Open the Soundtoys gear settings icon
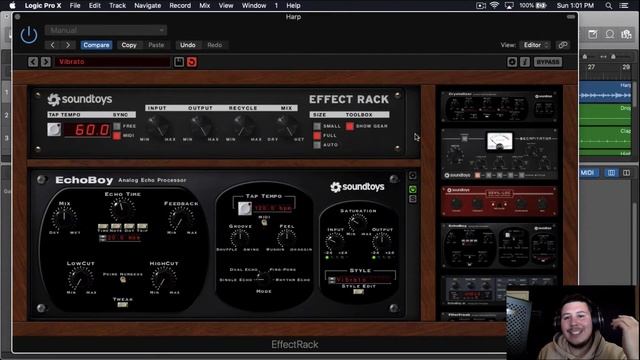Viewport: 640px width, 360px height. tap(512, 62)
